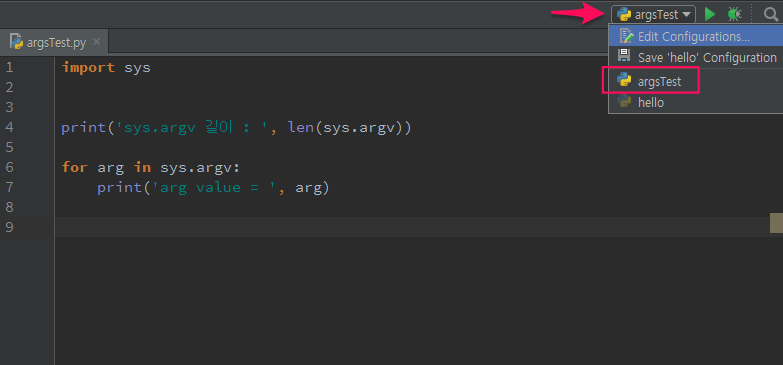Pick argsTest from configuration list
This screenshot has height=365, width=783.
tap(696, 81)
